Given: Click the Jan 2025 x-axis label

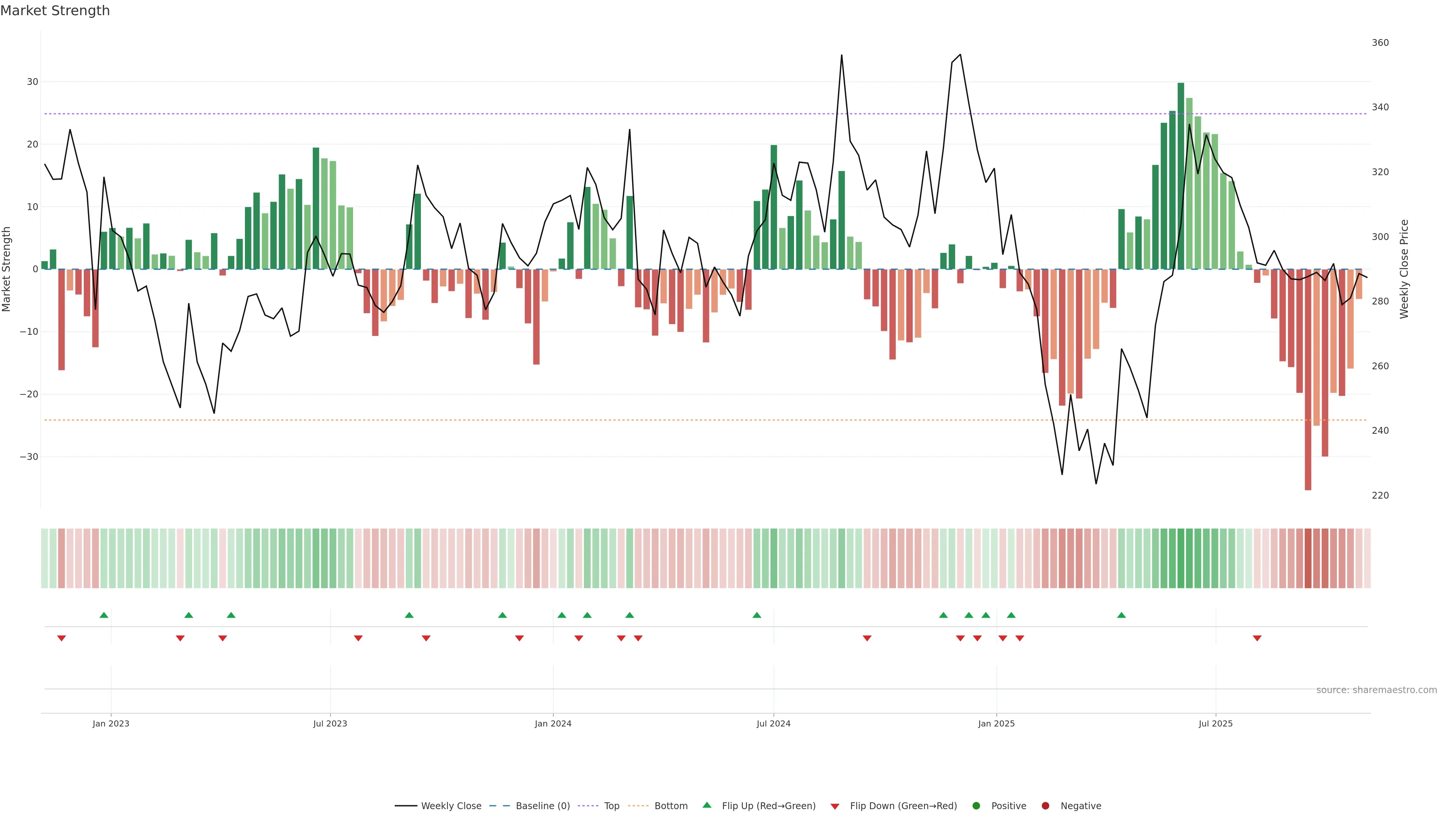Looking at the screenshot, I should (996, 723).
